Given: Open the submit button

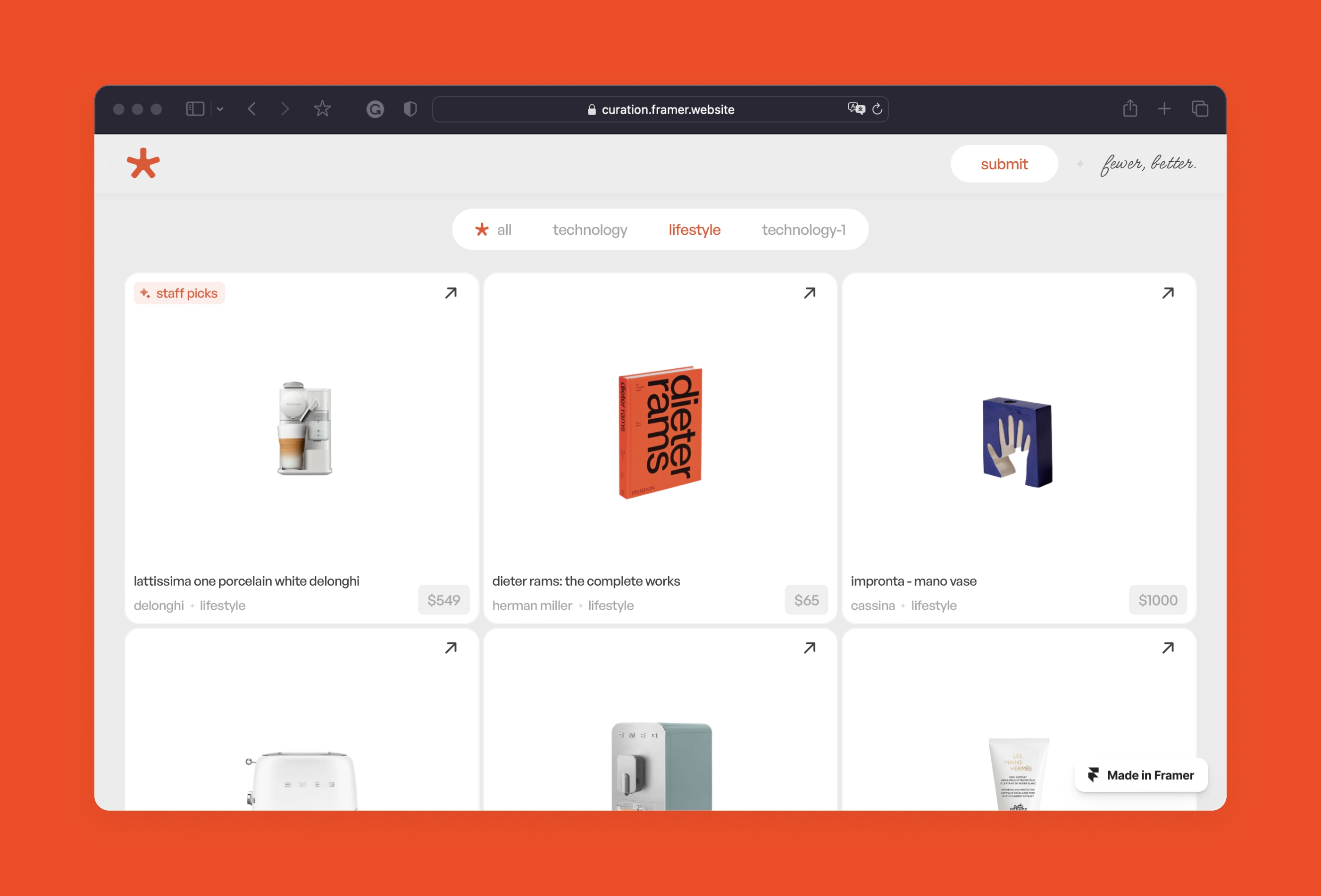Looking at the screenshot, I should click(1004, 163).
